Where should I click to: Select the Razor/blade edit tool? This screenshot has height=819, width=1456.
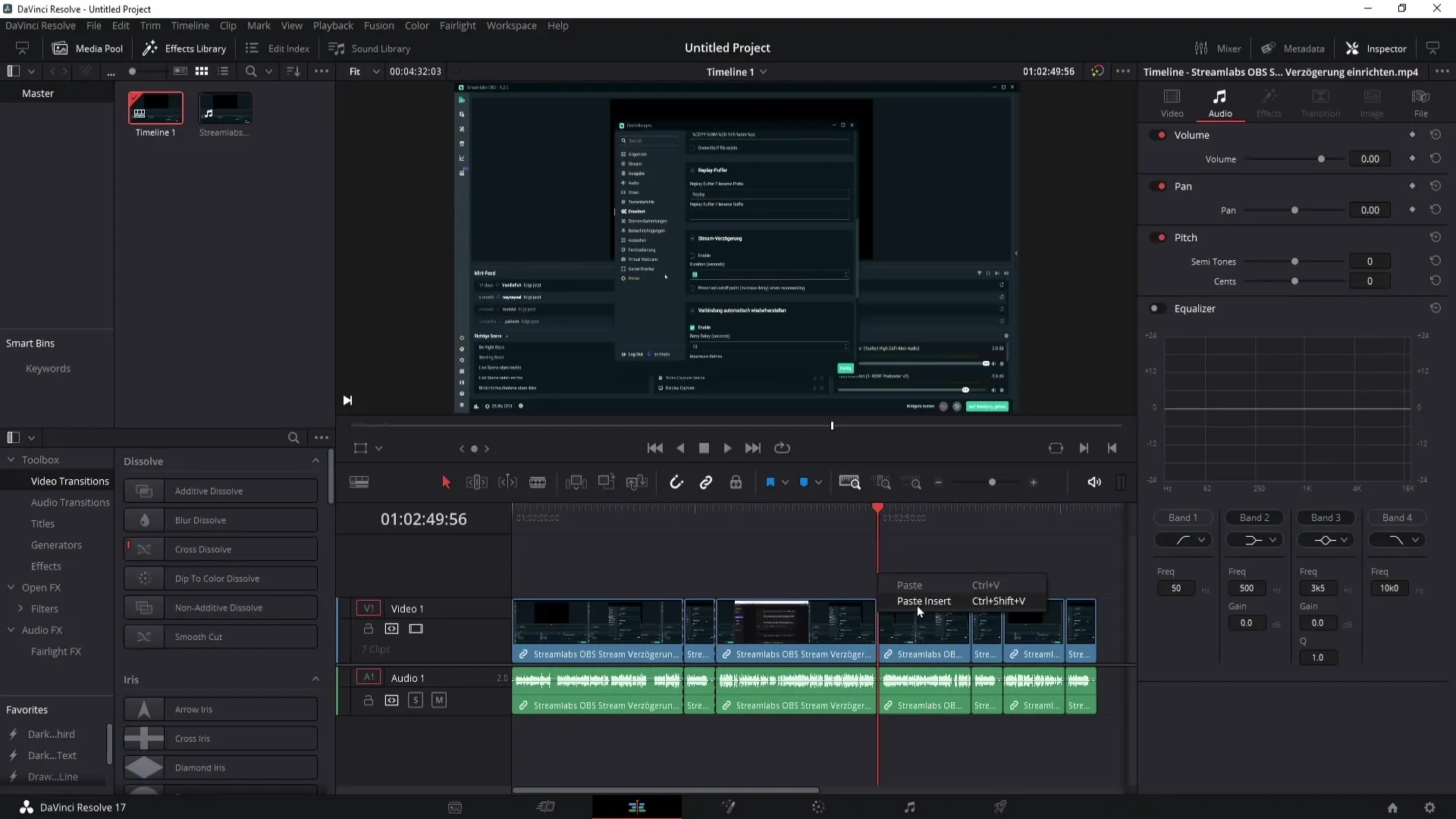pos(537,483)
